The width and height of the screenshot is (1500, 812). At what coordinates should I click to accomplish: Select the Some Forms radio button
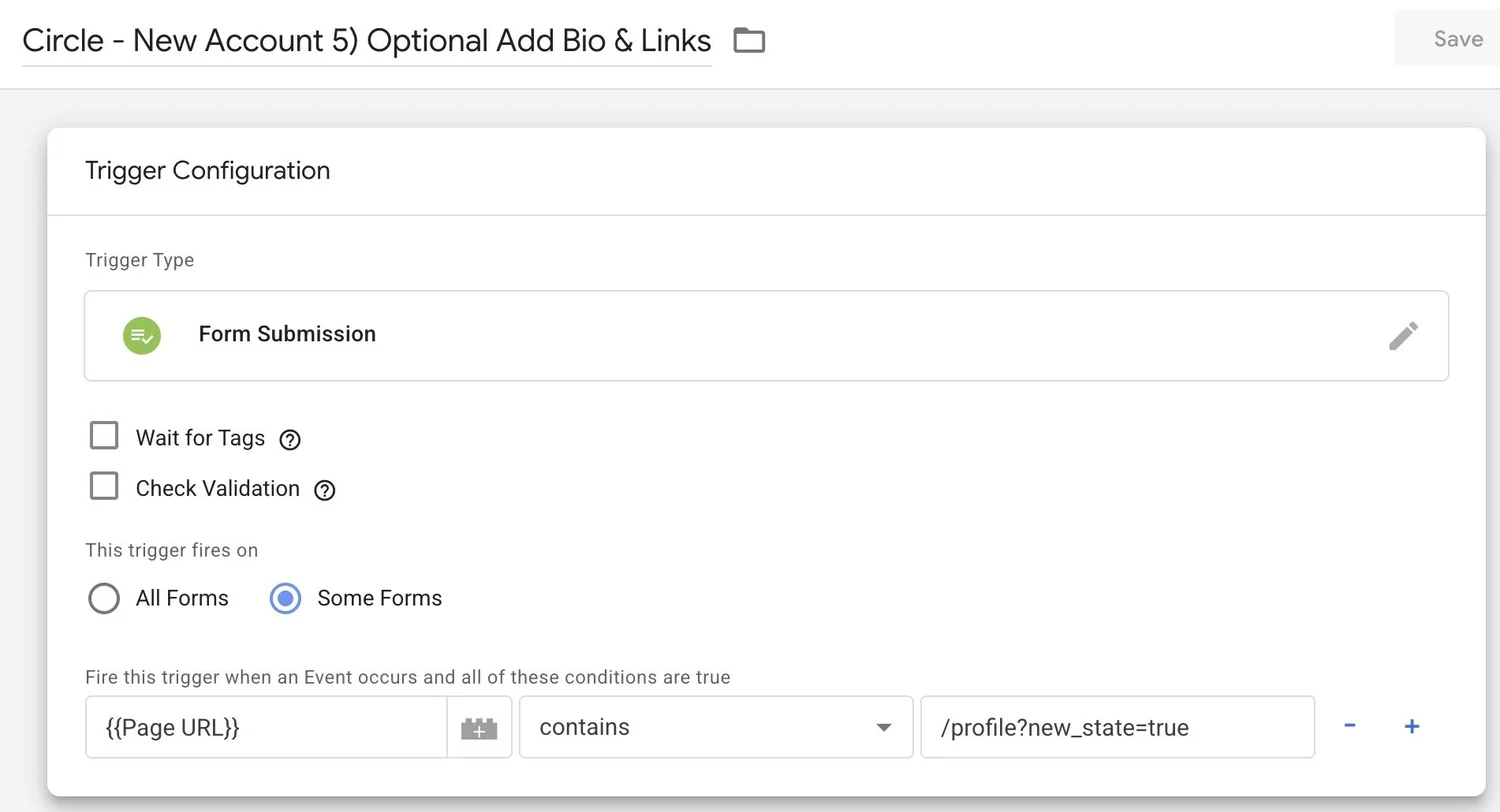coord(286,599)
